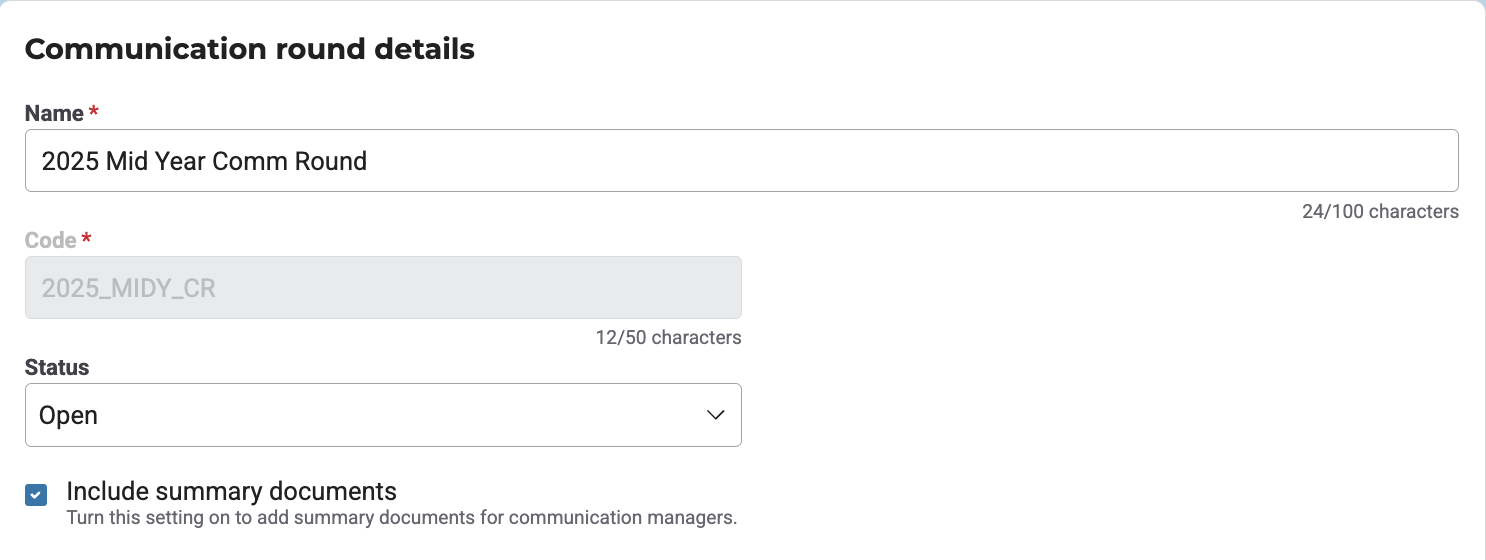Click the Status dropdown chevron arrow

point(715,415)
